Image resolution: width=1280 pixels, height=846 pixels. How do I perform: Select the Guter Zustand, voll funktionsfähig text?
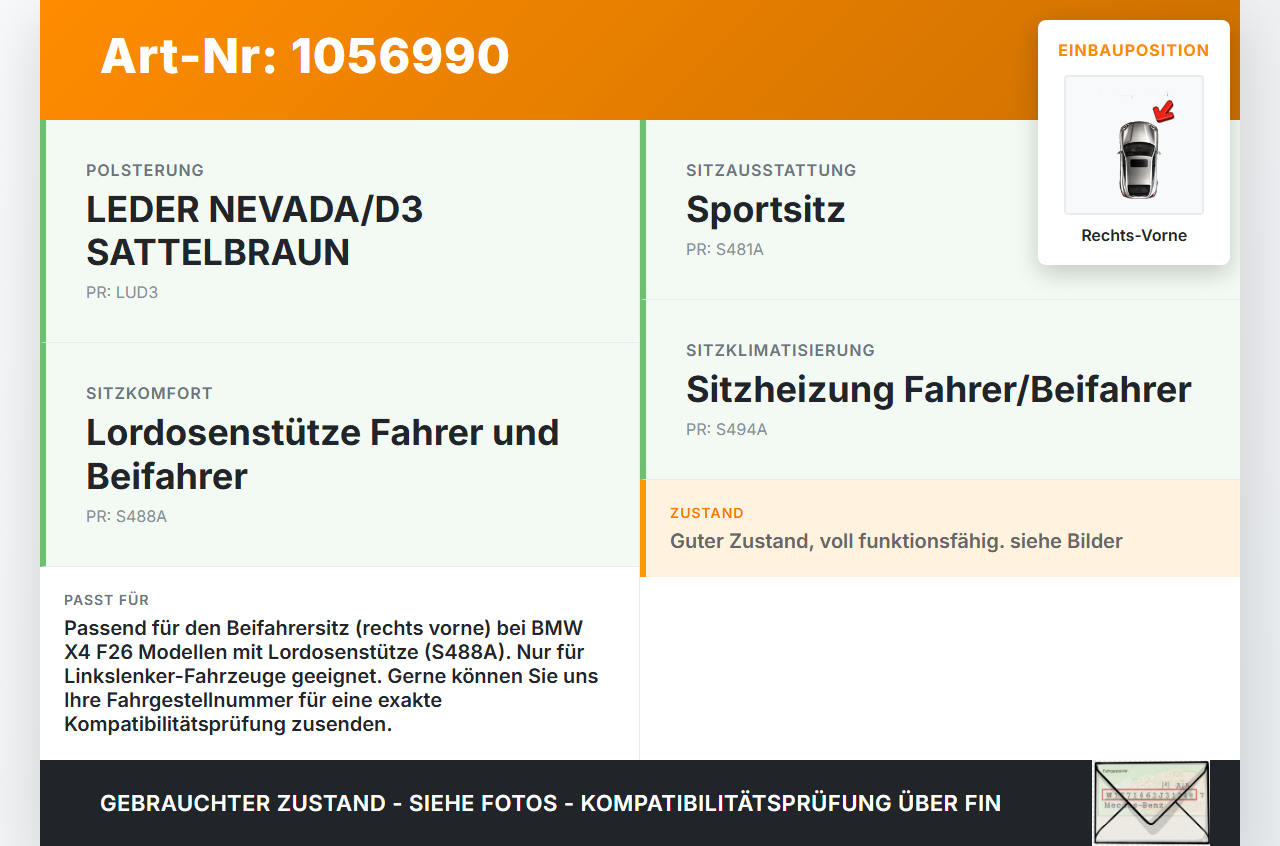click(896, 541)
